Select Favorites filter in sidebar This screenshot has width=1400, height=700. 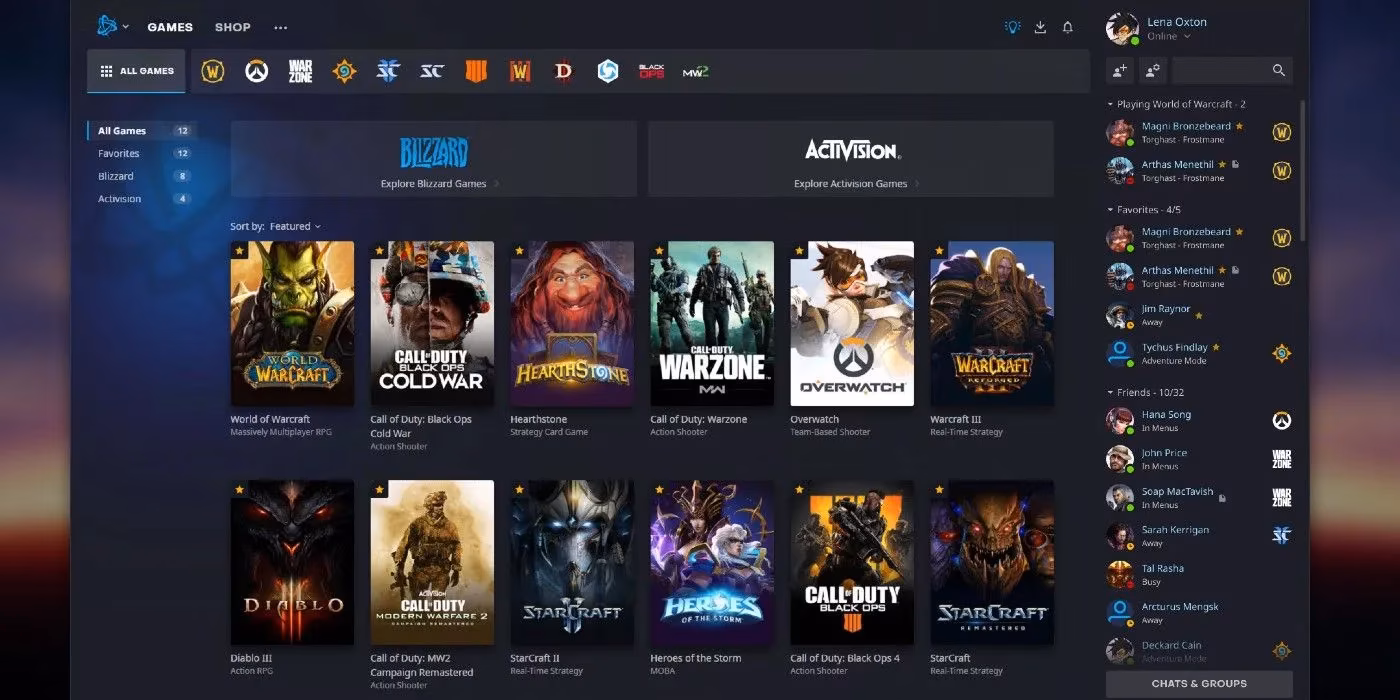click(142, 154)
